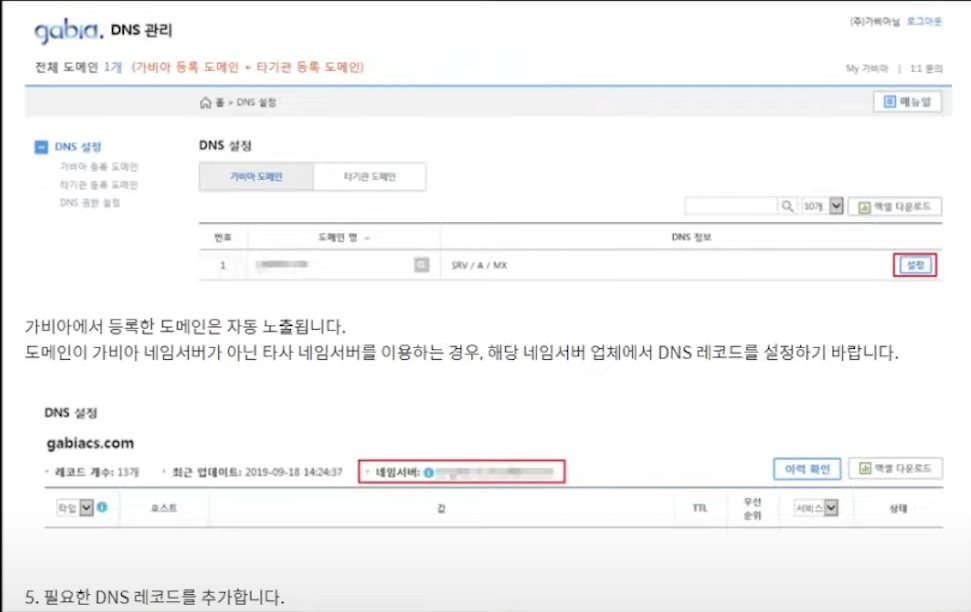
Task: Click the TTL column header
Action: (x=700, y=508)
